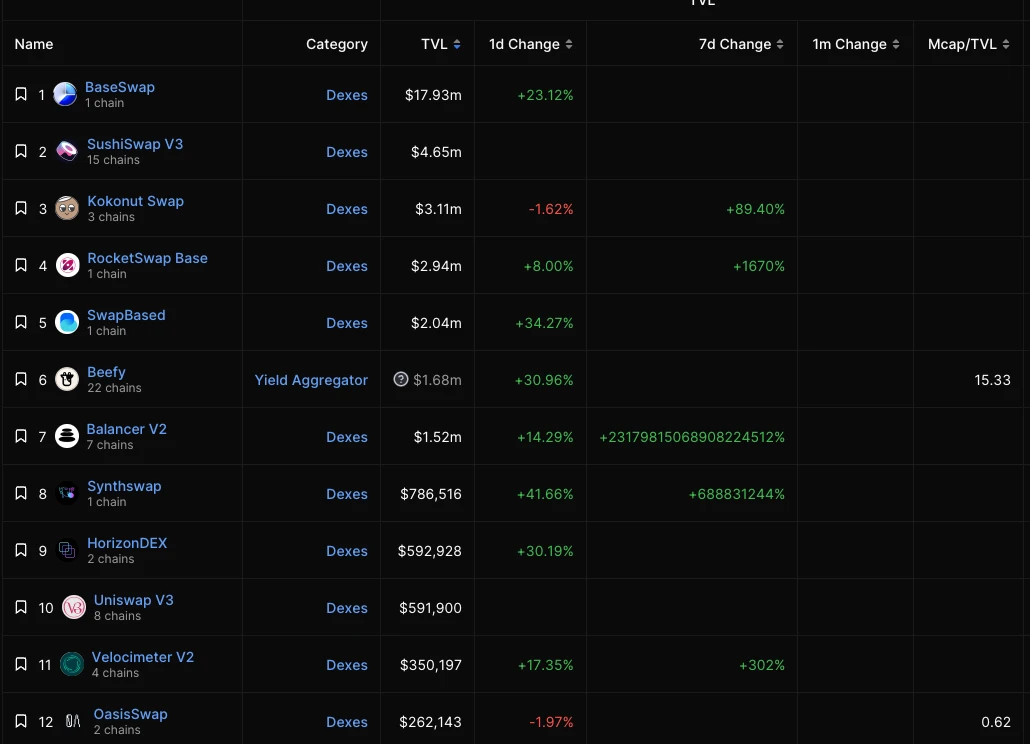Click the Name column header
1030x744 pixels.
34,44
